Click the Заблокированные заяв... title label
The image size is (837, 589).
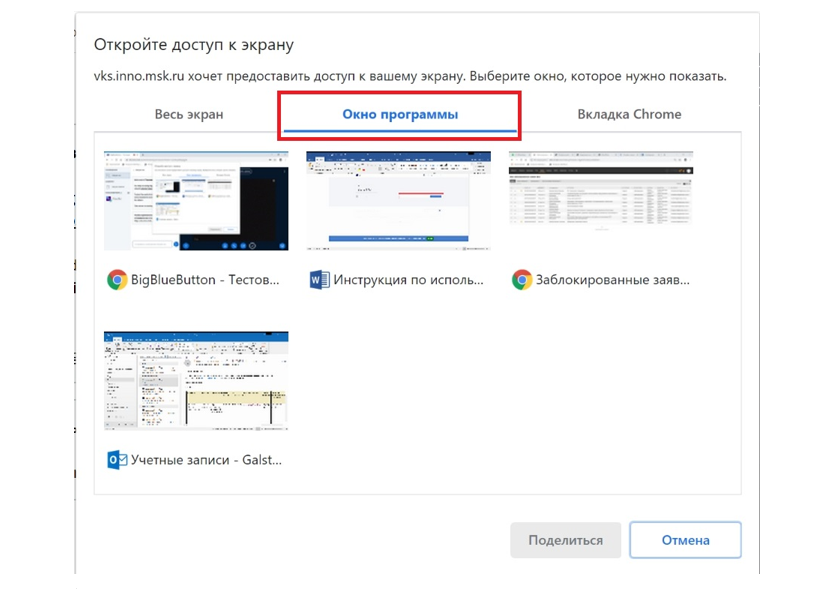point(612,280)
